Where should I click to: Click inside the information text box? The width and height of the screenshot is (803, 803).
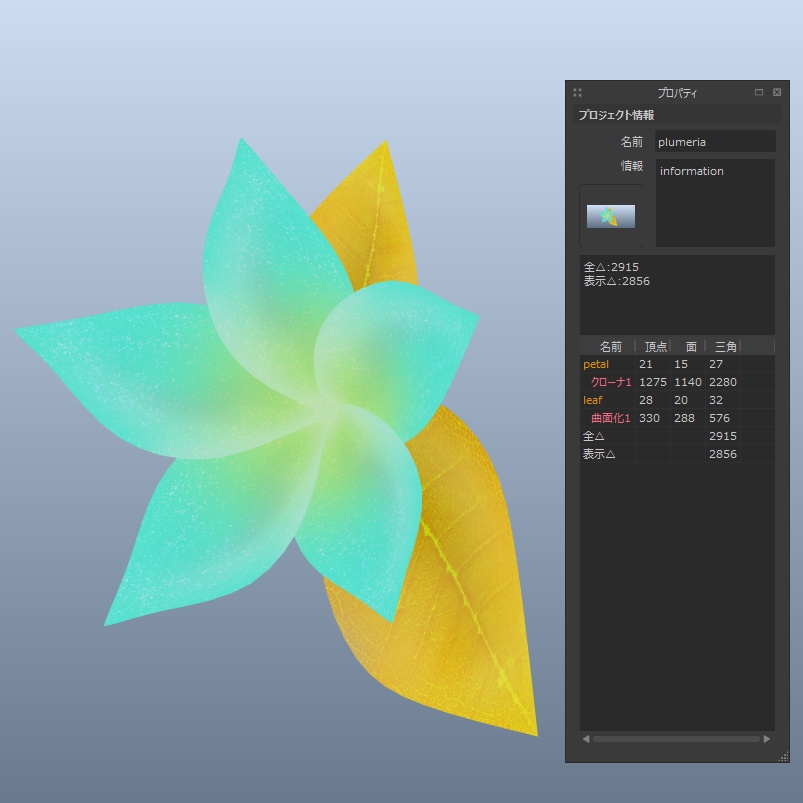click(714, 200)
